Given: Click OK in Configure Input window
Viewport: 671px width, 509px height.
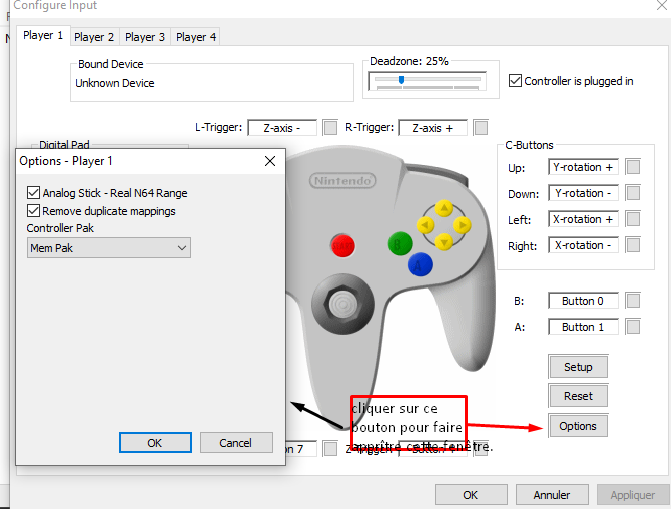Looking at the screenshot, I should coord(471,495).
